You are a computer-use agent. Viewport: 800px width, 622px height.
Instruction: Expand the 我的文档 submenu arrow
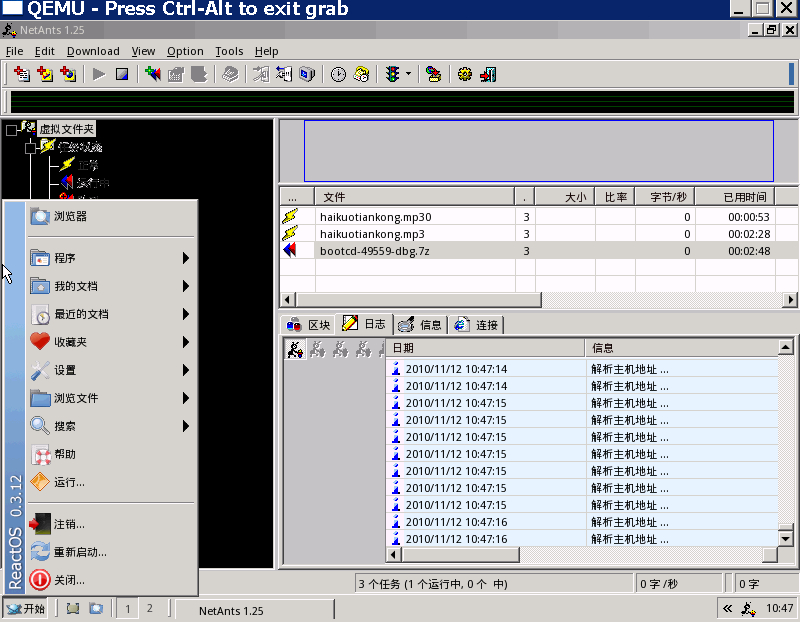[x=186, y=286]
